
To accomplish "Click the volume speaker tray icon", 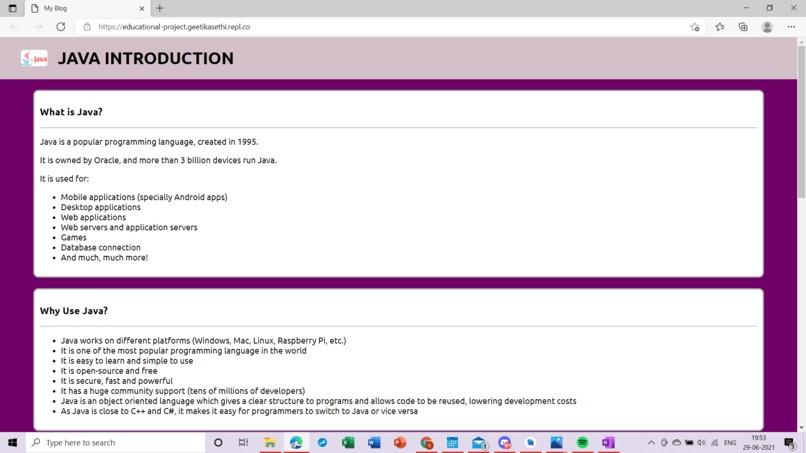I will 702,442.
